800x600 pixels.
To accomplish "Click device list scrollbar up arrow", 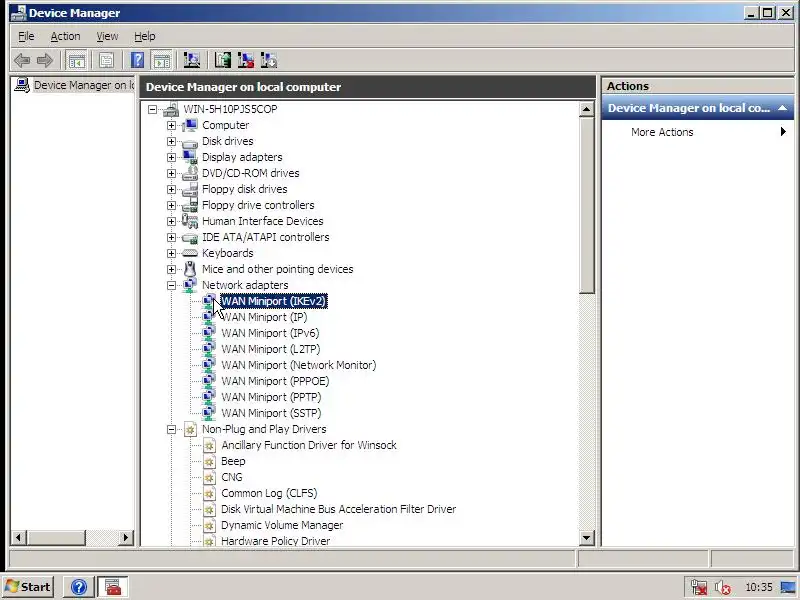I will pos(587,109).
